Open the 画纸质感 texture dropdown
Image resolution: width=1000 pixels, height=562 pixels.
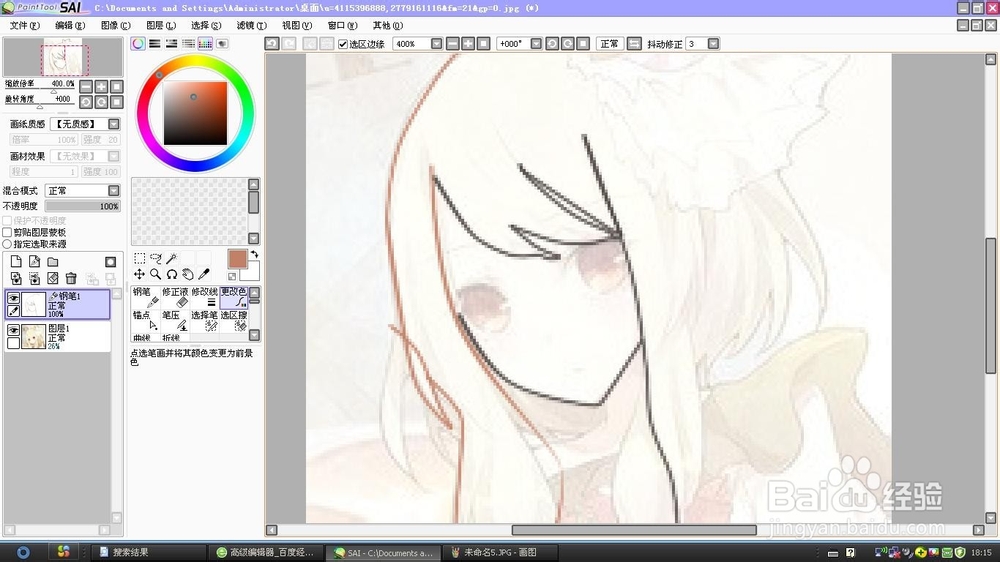114,124
